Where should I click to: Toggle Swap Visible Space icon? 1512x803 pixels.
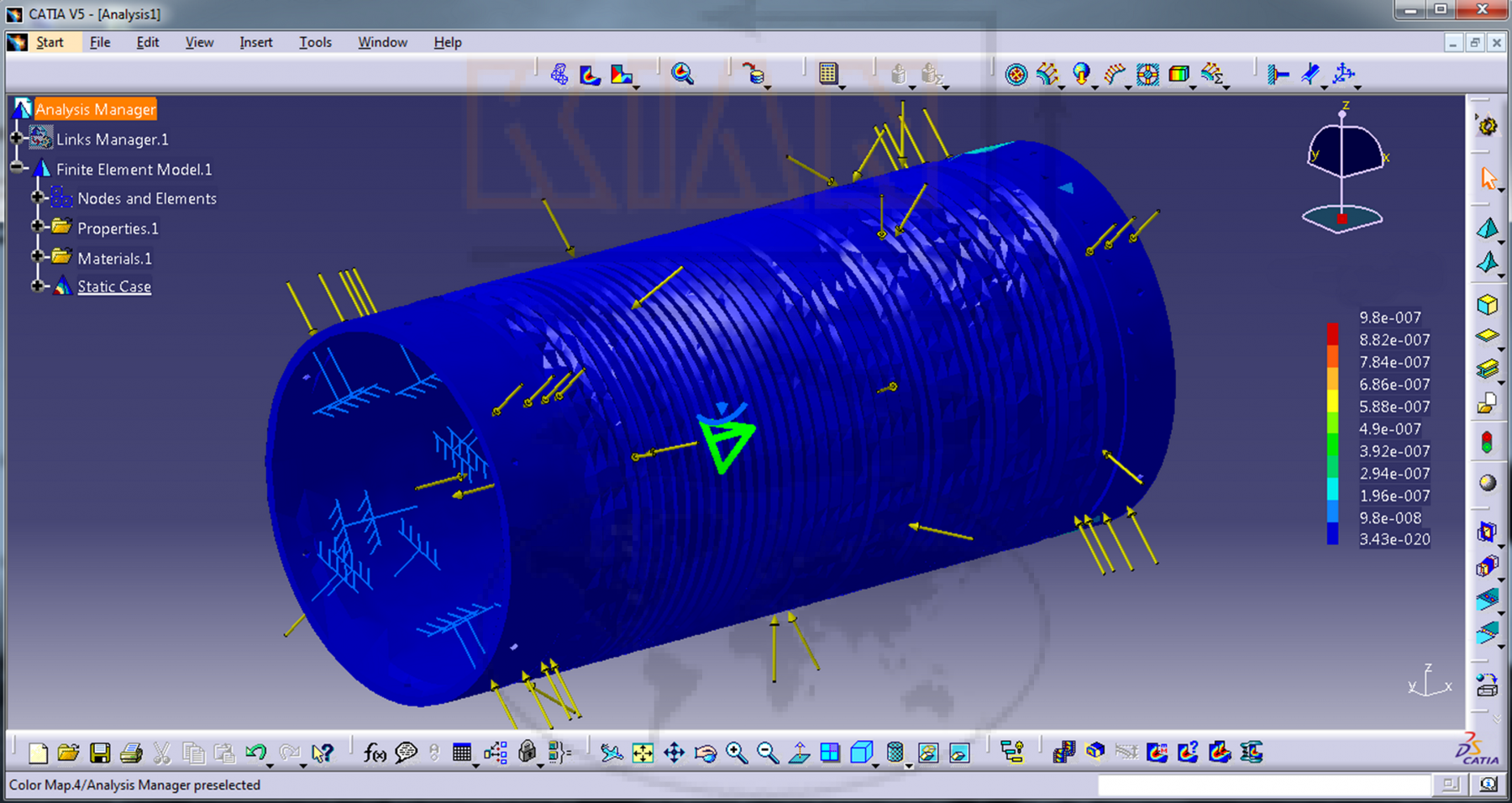tap(959, 753)
